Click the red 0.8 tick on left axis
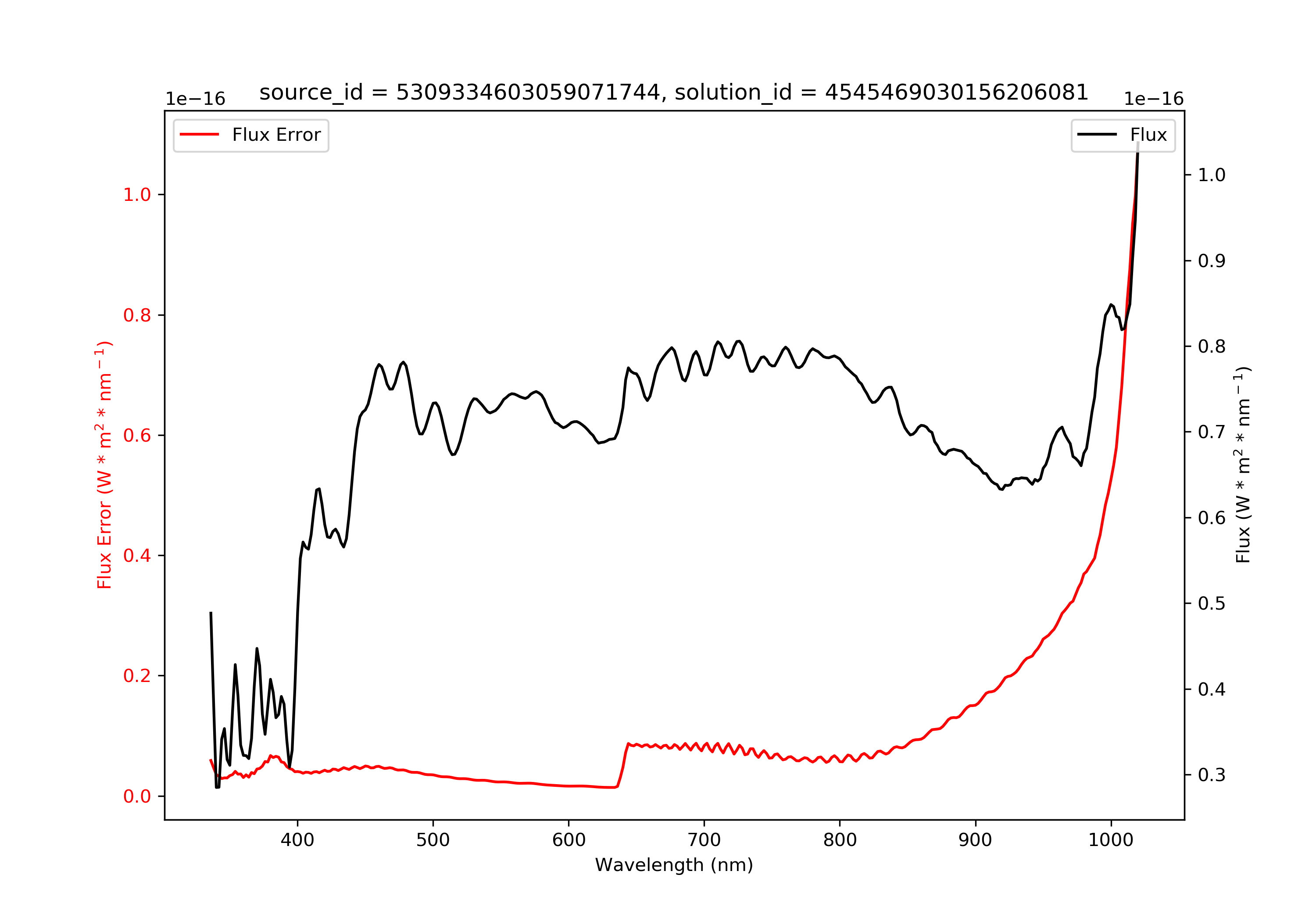 coord(137,315)
